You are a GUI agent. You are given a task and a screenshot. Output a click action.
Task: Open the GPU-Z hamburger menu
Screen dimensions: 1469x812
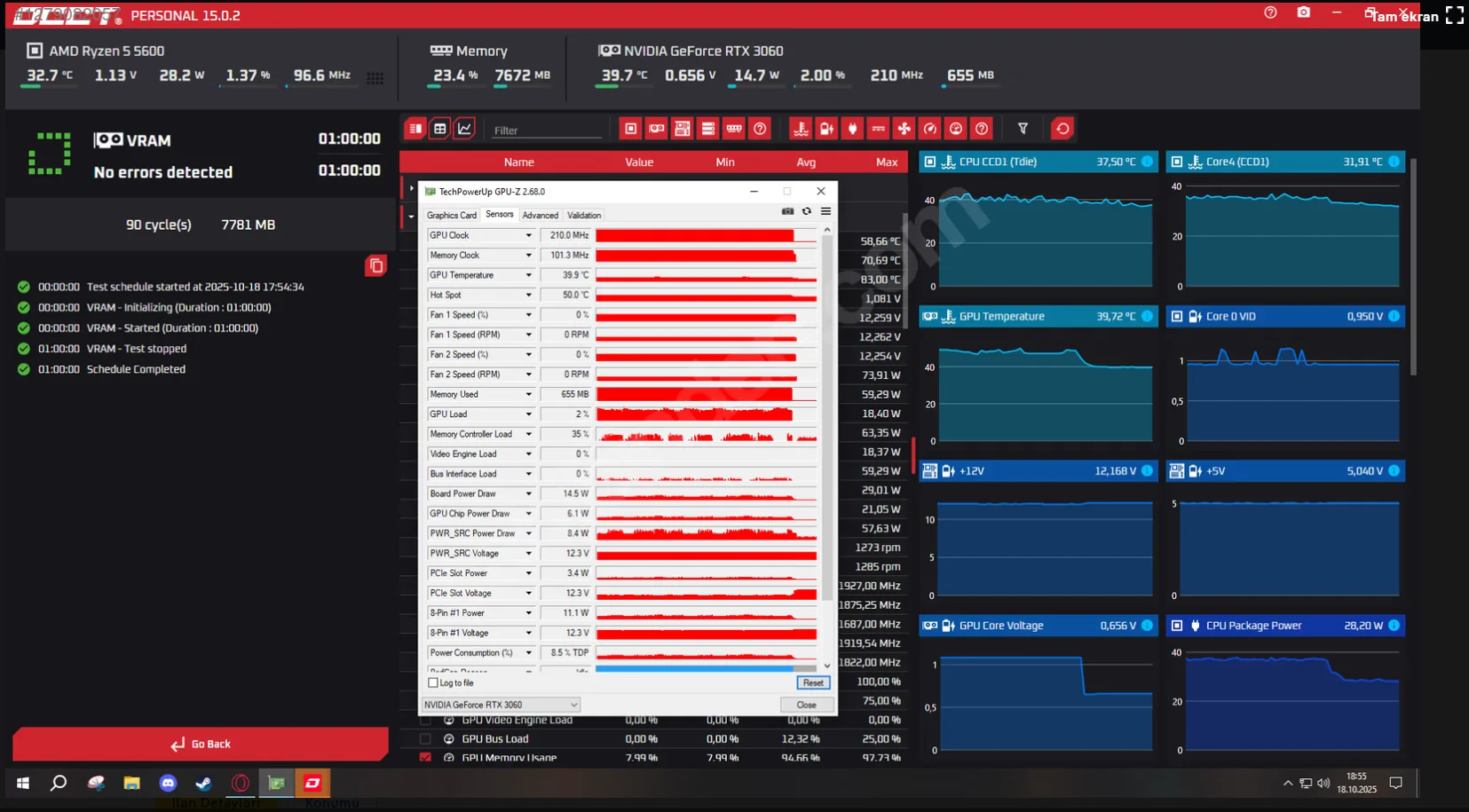point(825,211)
